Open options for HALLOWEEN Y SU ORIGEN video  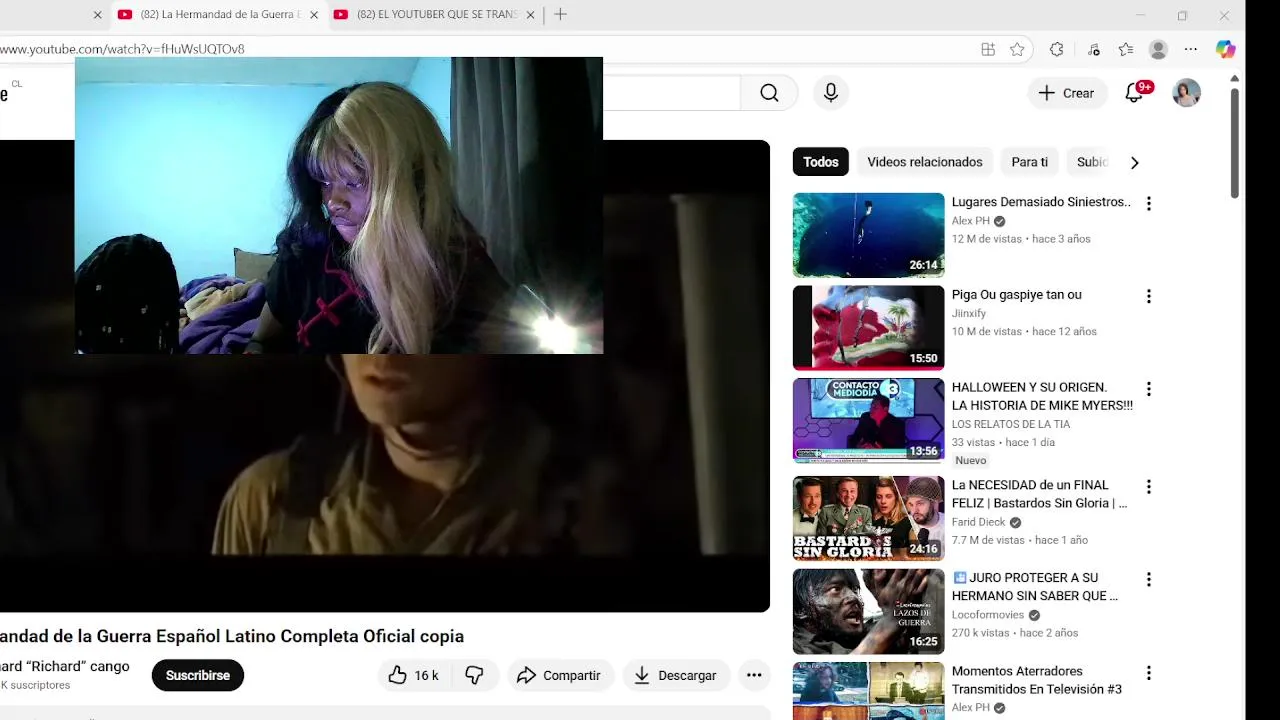coord(1148,389)
